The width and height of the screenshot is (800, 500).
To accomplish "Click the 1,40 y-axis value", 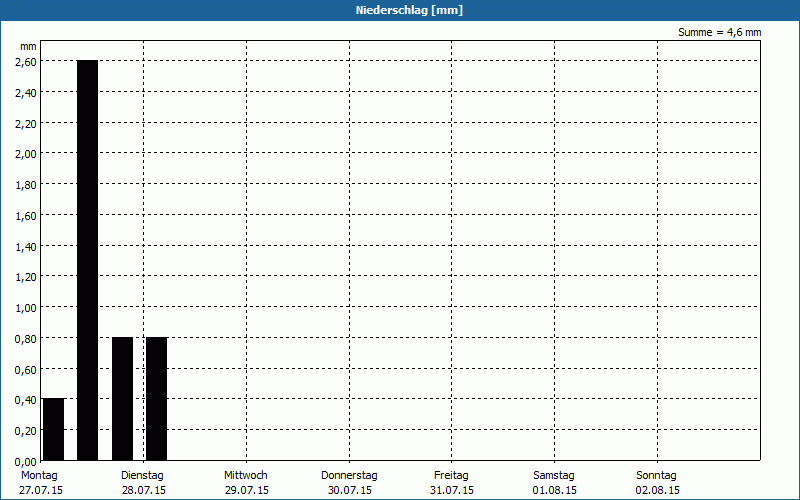I will [x=26, y=247].
